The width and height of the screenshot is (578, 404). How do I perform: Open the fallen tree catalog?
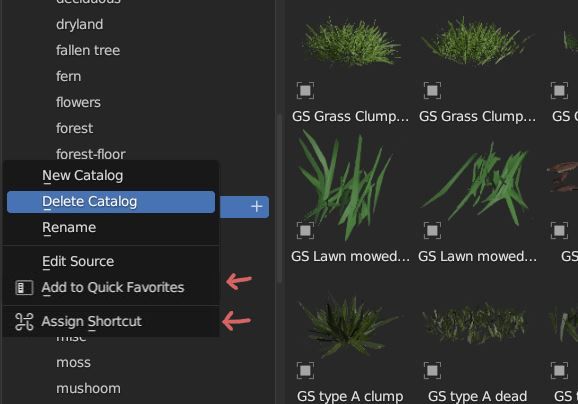[x=88, y=50]
